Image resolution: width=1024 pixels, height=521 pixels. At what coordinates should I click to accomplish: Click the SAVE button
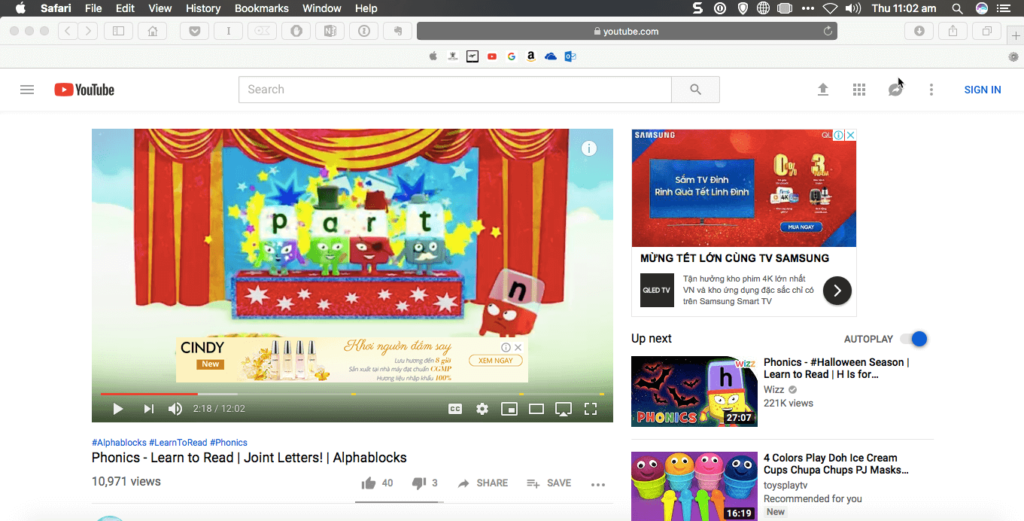(x=549, y=483)
